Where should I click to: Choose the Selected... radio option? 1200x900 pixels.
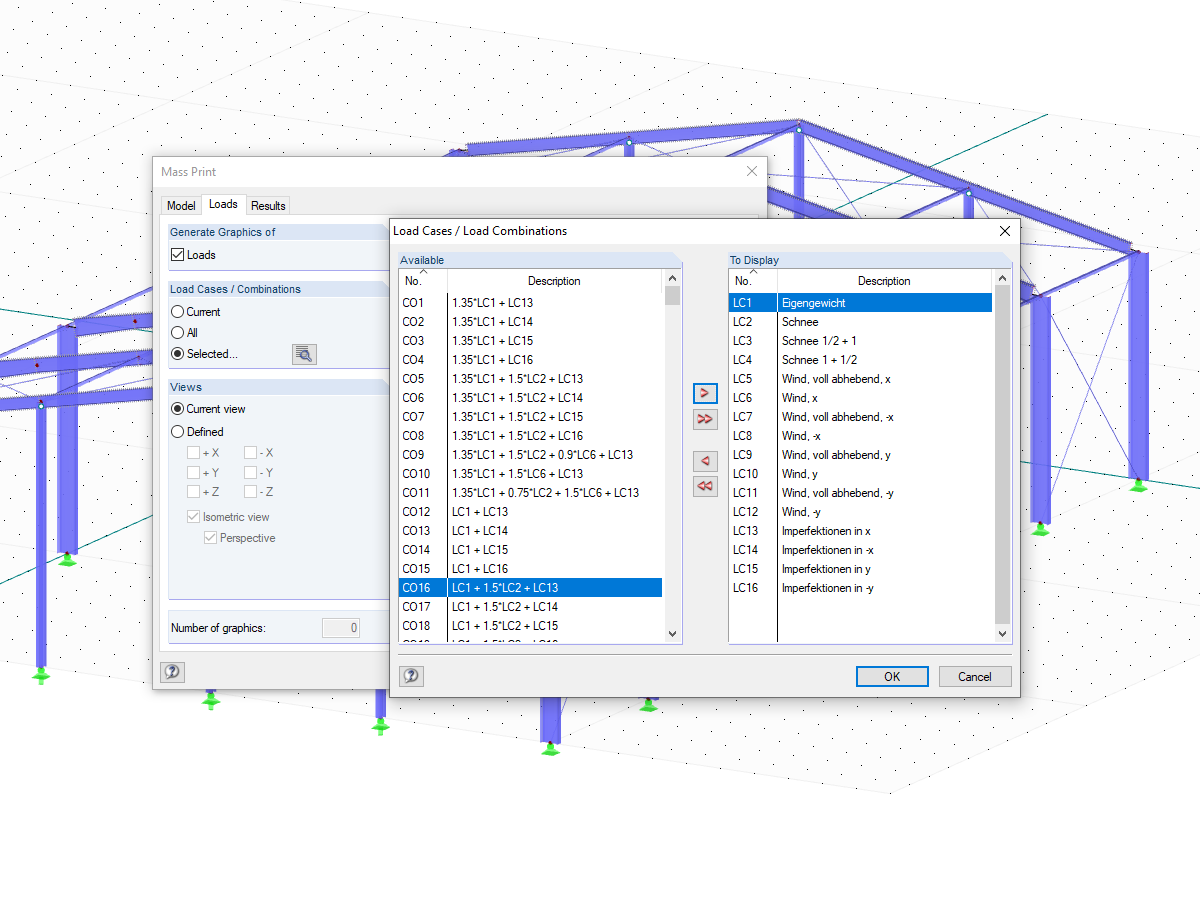pyautogui.click(x=178, y=354)
